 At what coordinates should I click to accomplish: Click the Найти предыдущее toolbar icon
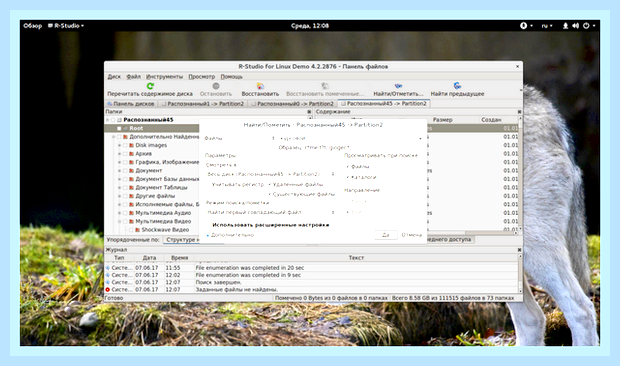click(x=457, y=86)
